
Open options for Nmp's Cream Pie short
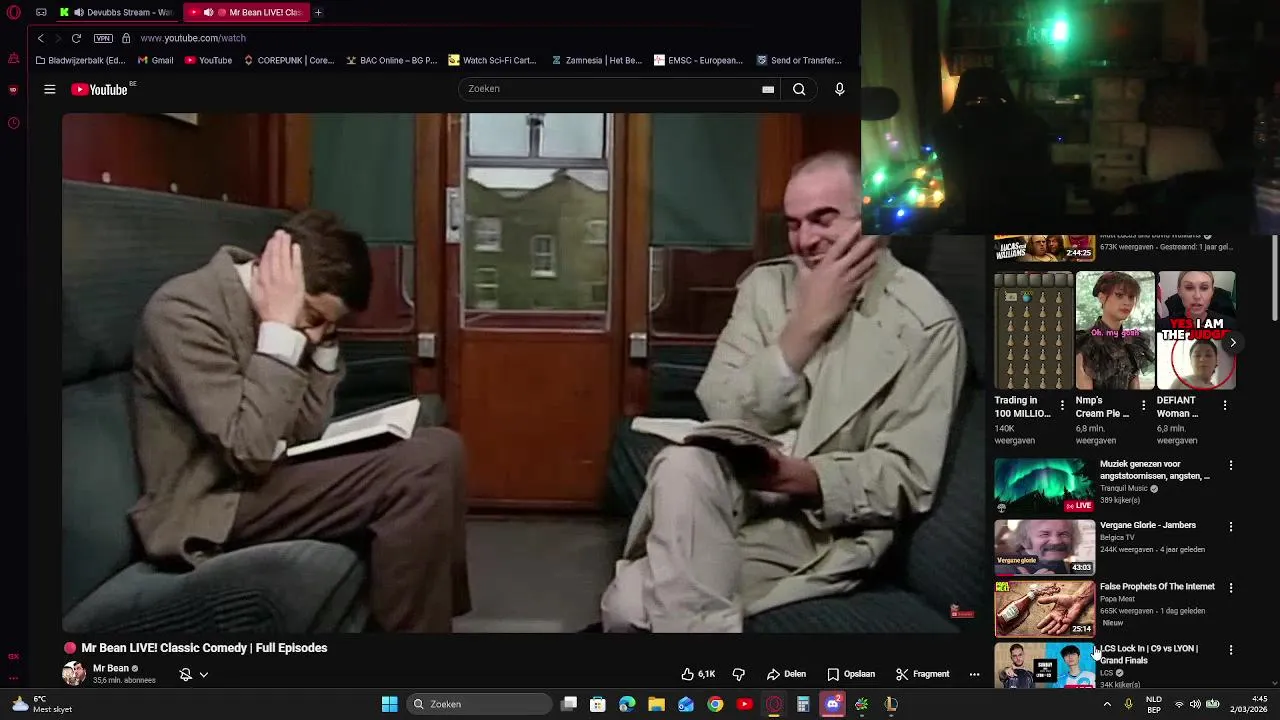[x=1144, y=405]
